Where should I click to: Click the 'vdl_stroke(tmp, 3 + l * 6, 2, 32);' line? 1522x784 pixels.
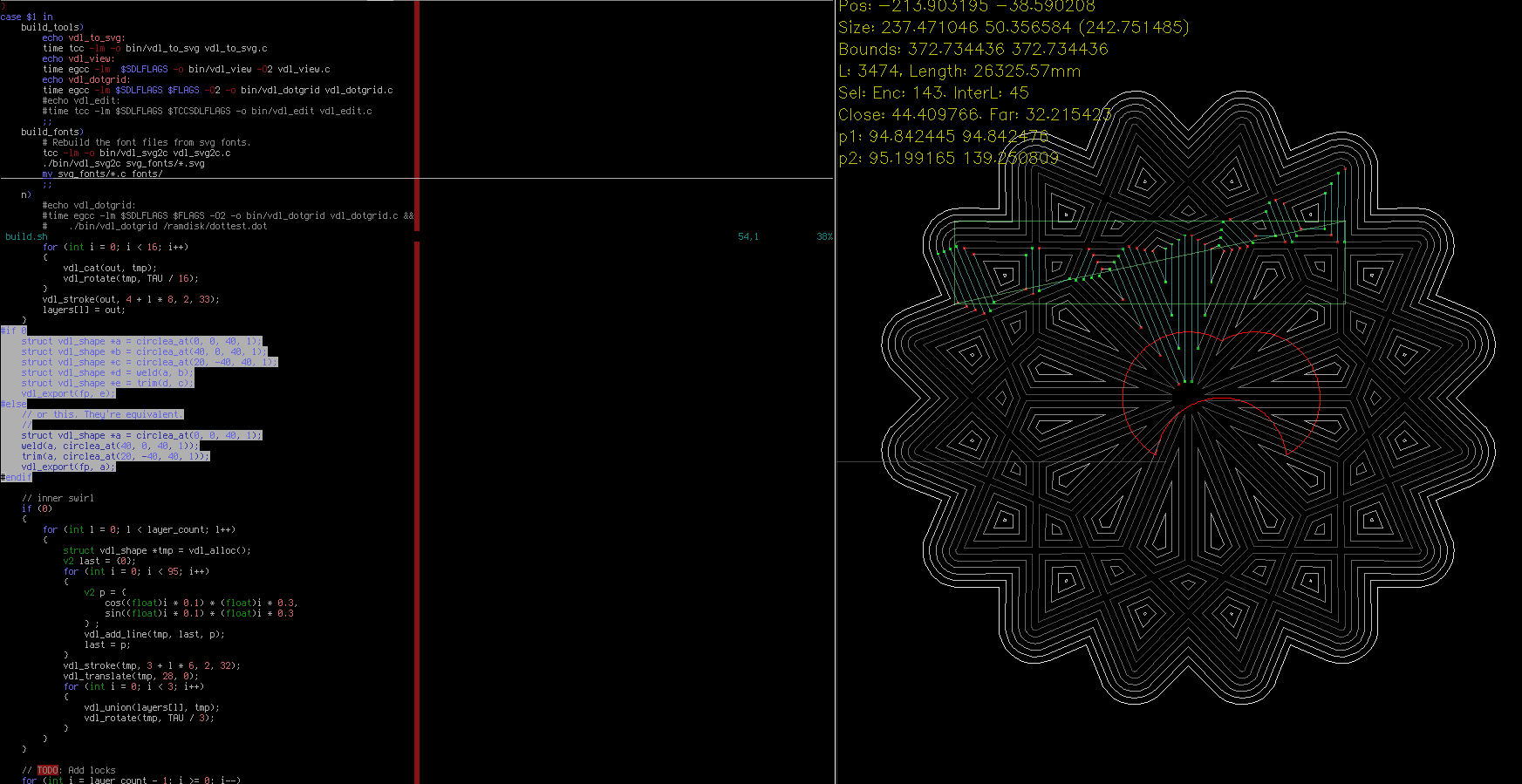pyautogui.click(x=153, y=665)
